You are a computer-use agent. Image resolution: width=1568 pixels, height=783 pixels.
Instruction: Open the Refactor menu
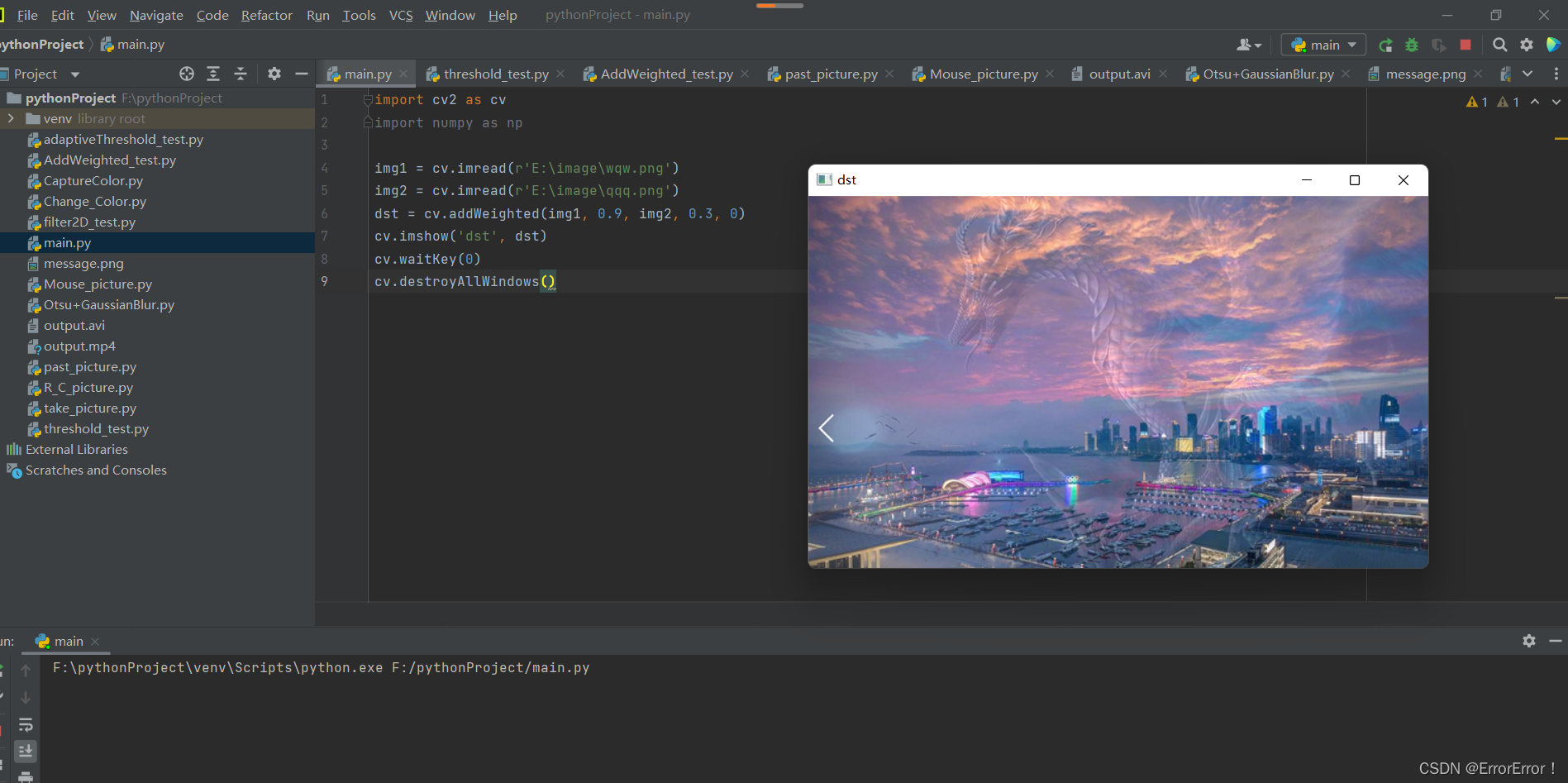(266, 15)
